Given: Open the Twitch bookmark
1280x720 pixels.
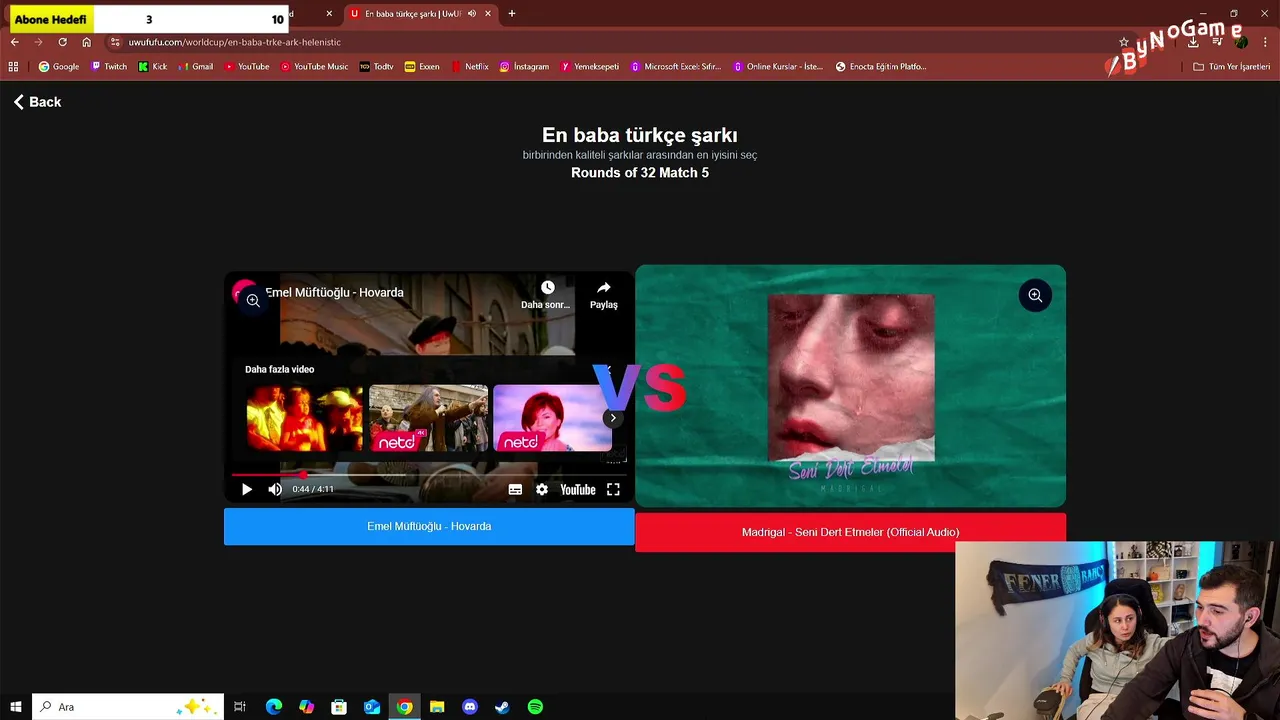Looking at the screenshot, I should (x=109, y=67).
